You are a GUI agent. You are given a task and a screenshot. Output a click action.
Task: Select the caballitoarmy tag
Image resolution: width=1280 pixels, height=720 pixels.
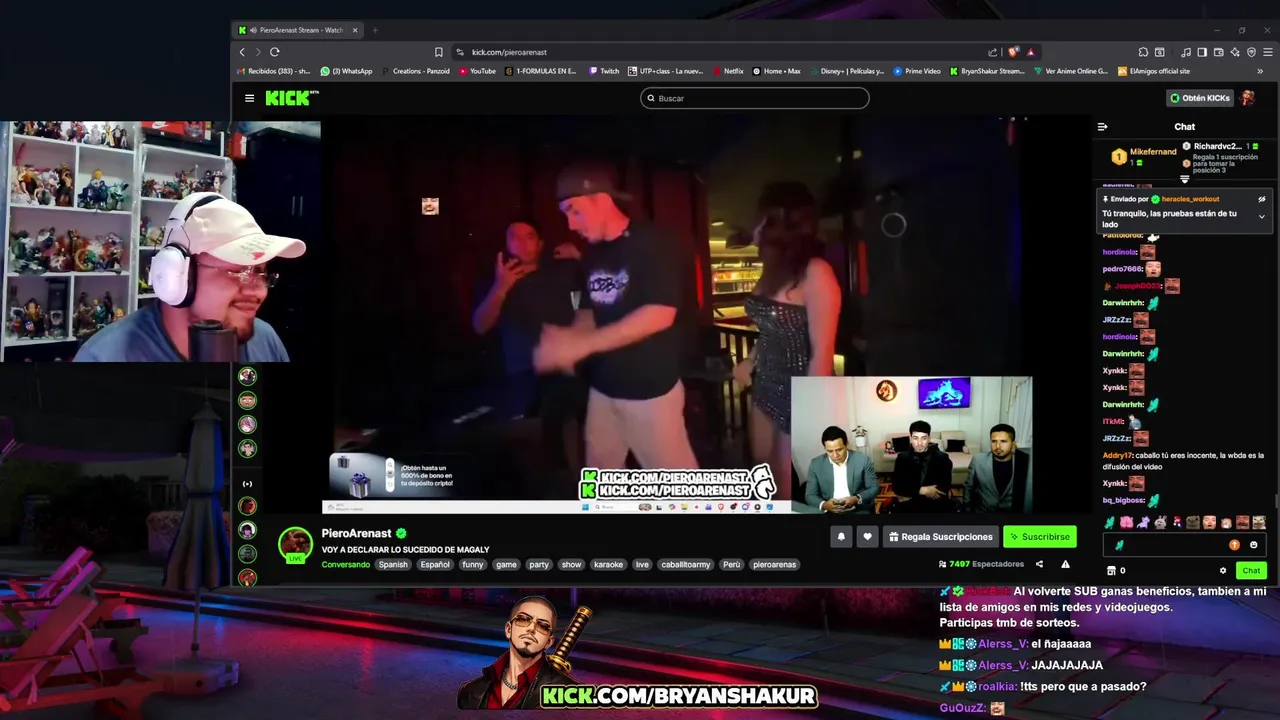click(x=686, y=565)
